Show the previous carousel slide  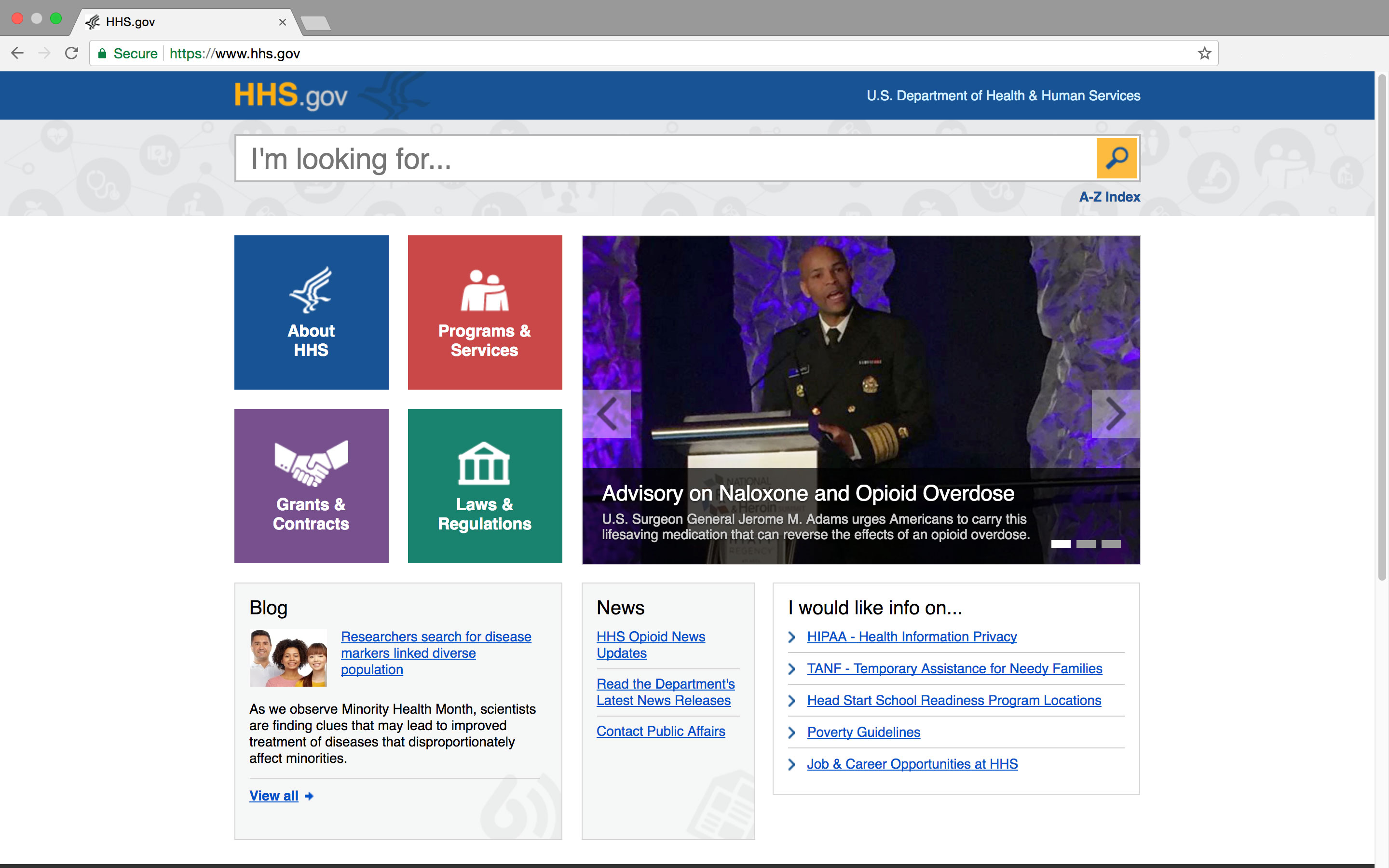point(607,413)
